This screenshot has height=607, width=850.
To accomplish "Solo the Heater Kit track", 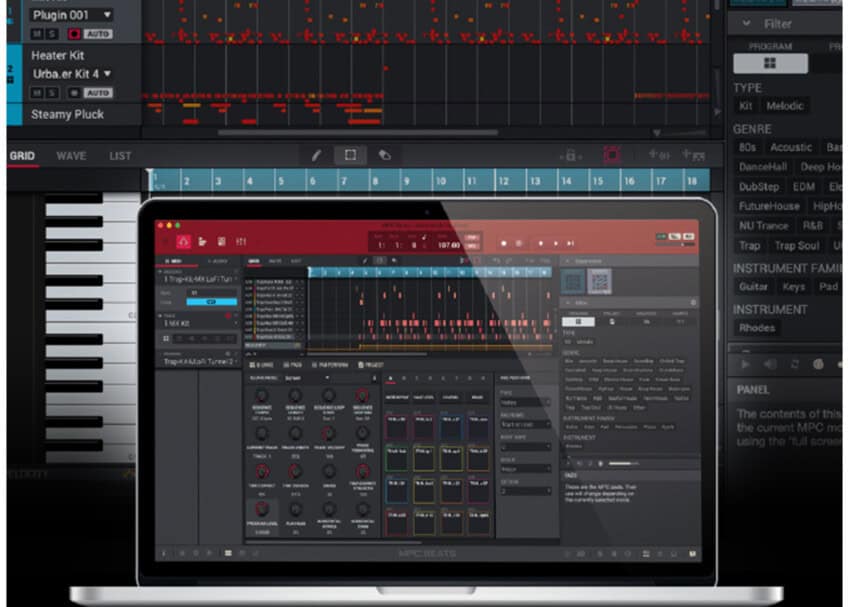I will [x=51, y=92].
